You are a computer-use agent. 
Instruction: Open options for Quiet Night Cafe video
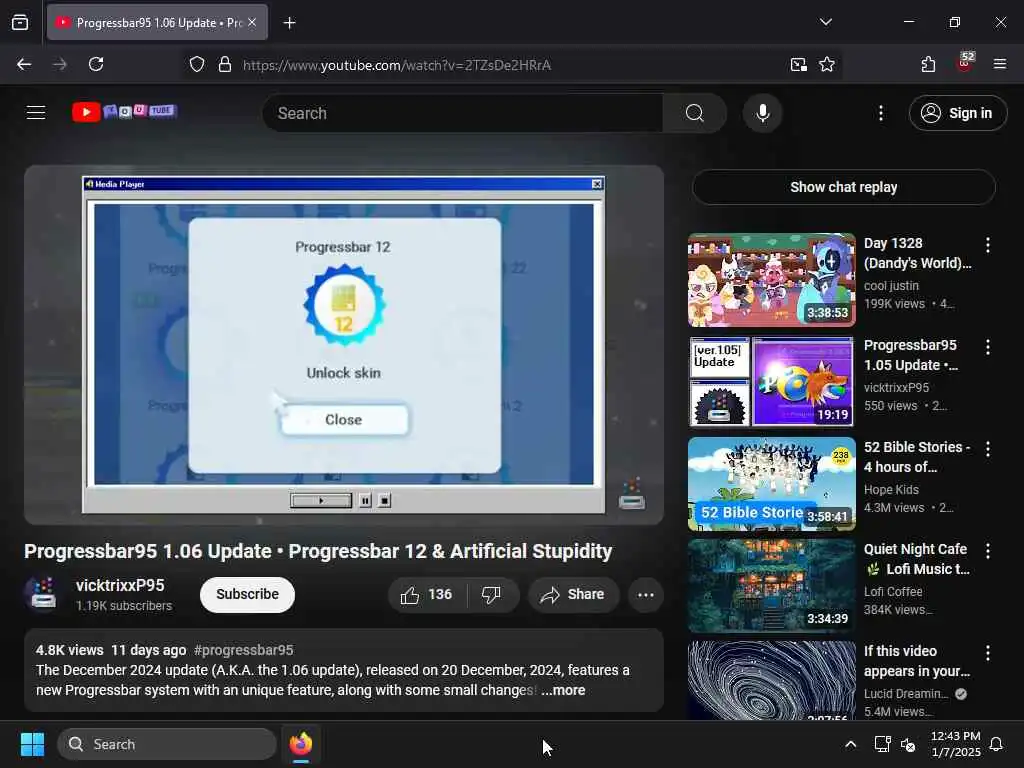pos(987,551)
